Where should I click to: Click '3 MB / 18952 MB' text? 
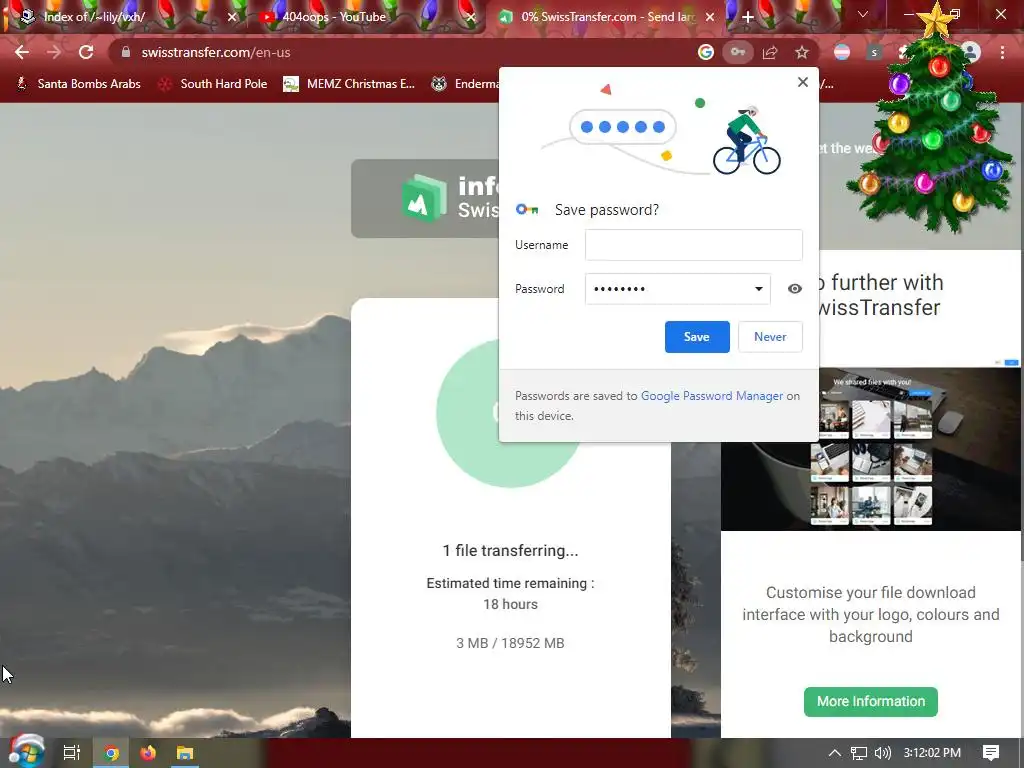[x=510, y=643]
